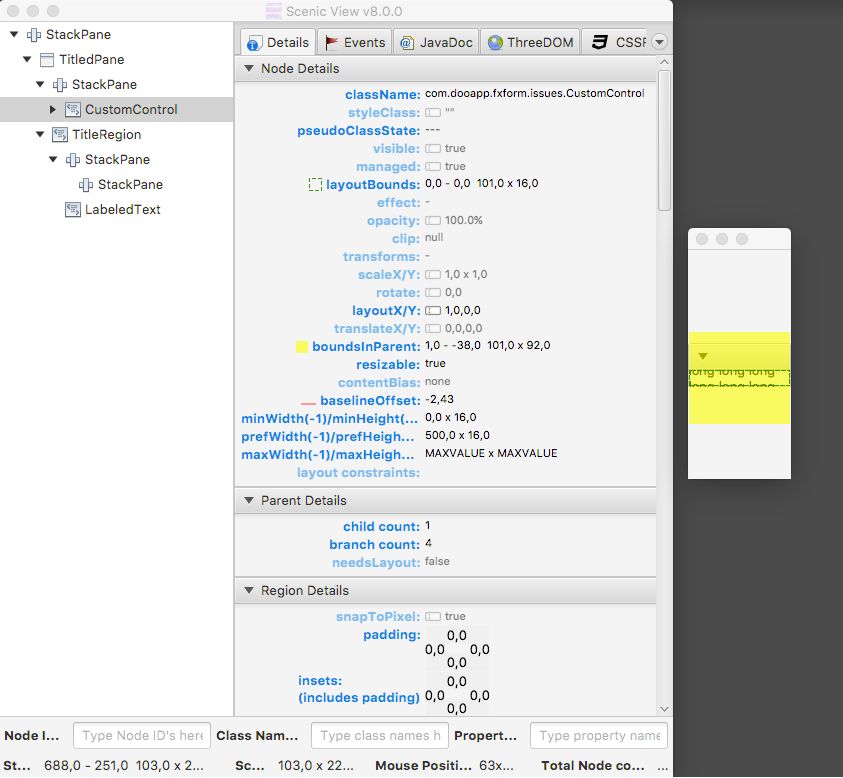The image size is (843, 778).
Task: Click the boundsInParent value text
Action: pos(488,346)
